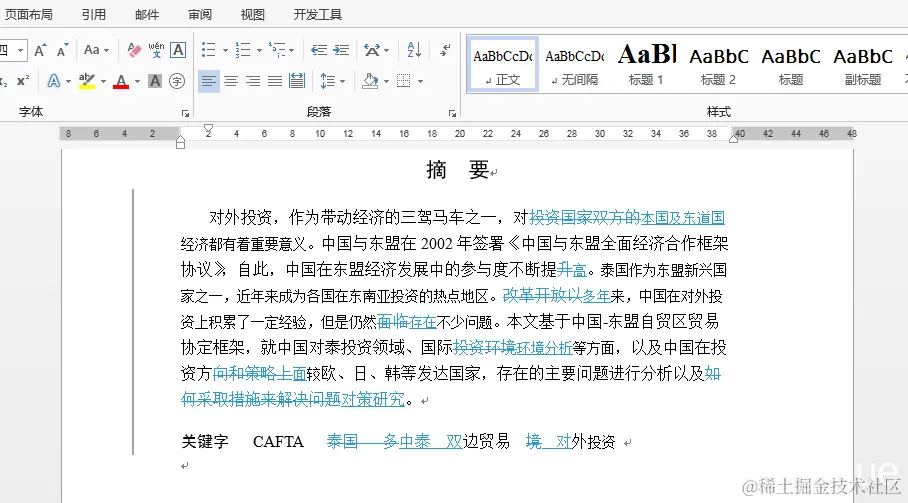Viewport: 908px width, 503px height.
Task: Expand borders dropdown arrow
Action: [x=420, y=82]
